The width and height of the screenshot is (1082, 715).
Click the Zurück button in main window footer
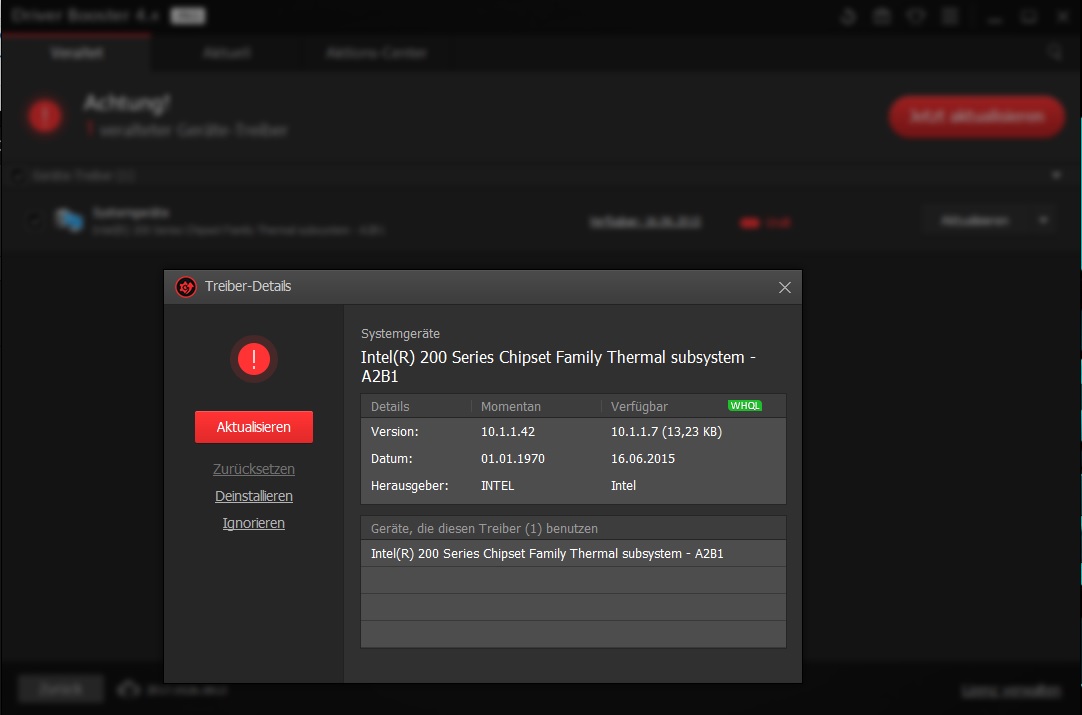61,689
